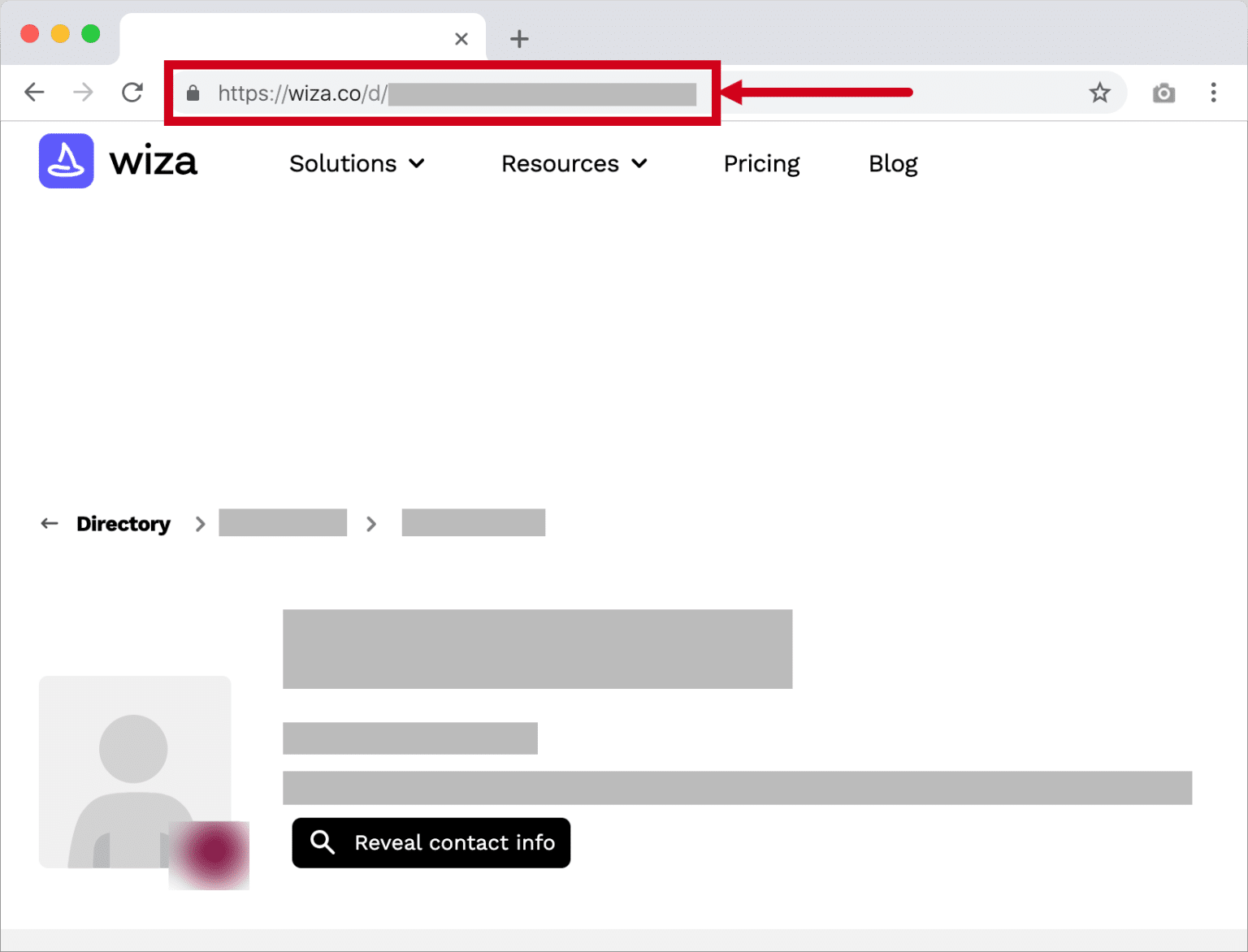The width and height of the screenshot is (1248, 952).
Task: Click the left arrow beside Directory
Action: [x=50, y=523]
